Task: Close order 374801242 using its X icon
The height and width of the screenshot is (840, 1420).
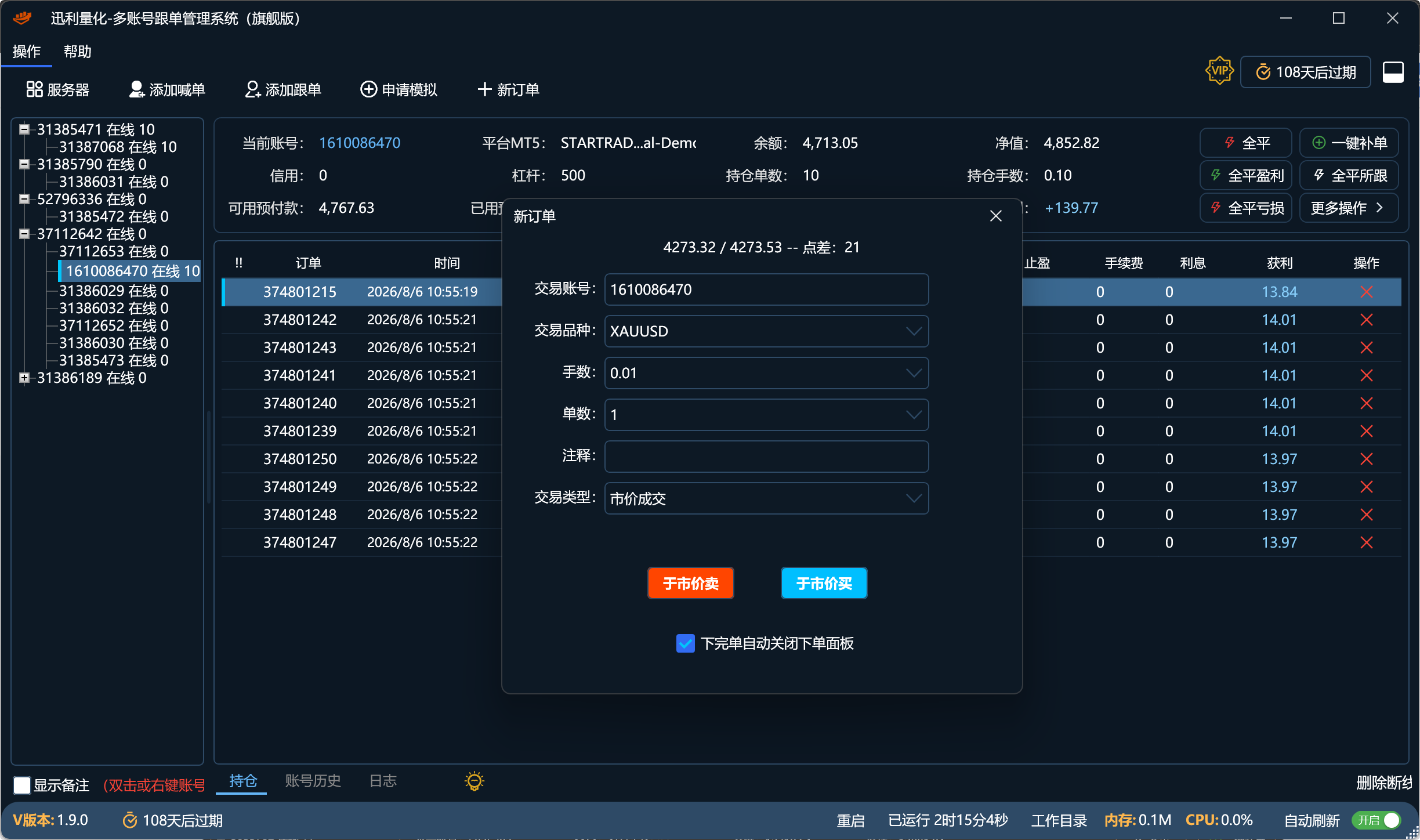Action: point(1366,320)
